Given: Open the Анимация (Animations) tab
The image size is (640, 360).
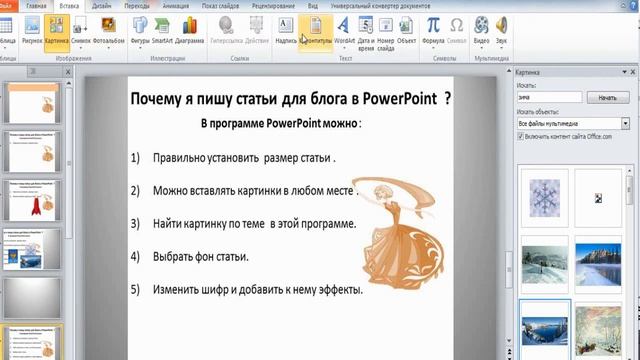Looking at the screenshot, I should (x=176, y=6).
